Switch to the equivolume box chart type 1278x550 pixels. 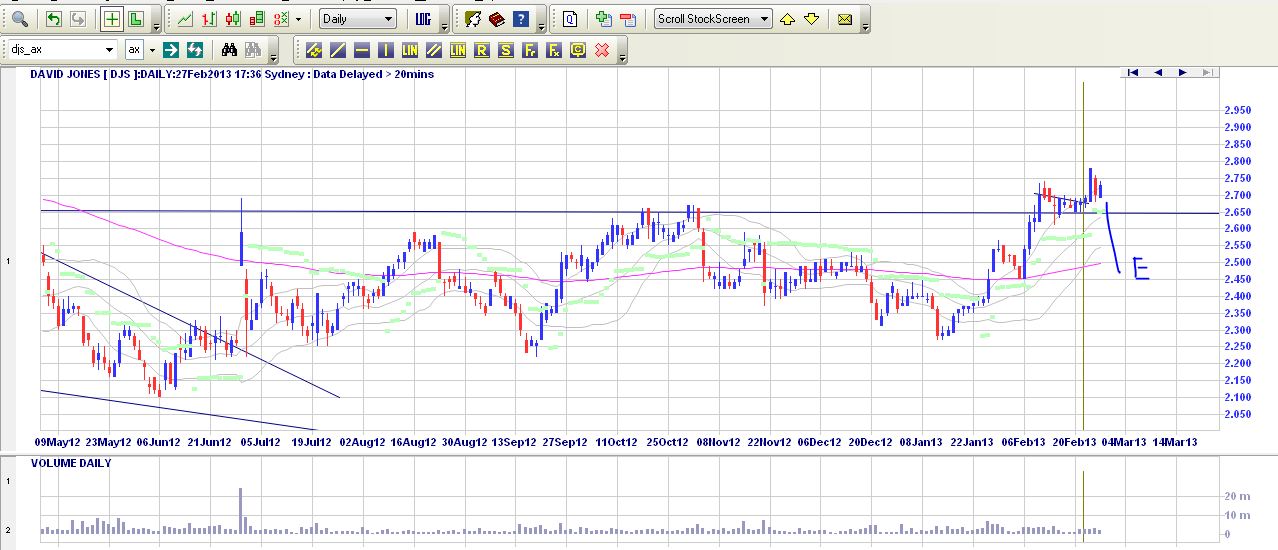[257, 19]
